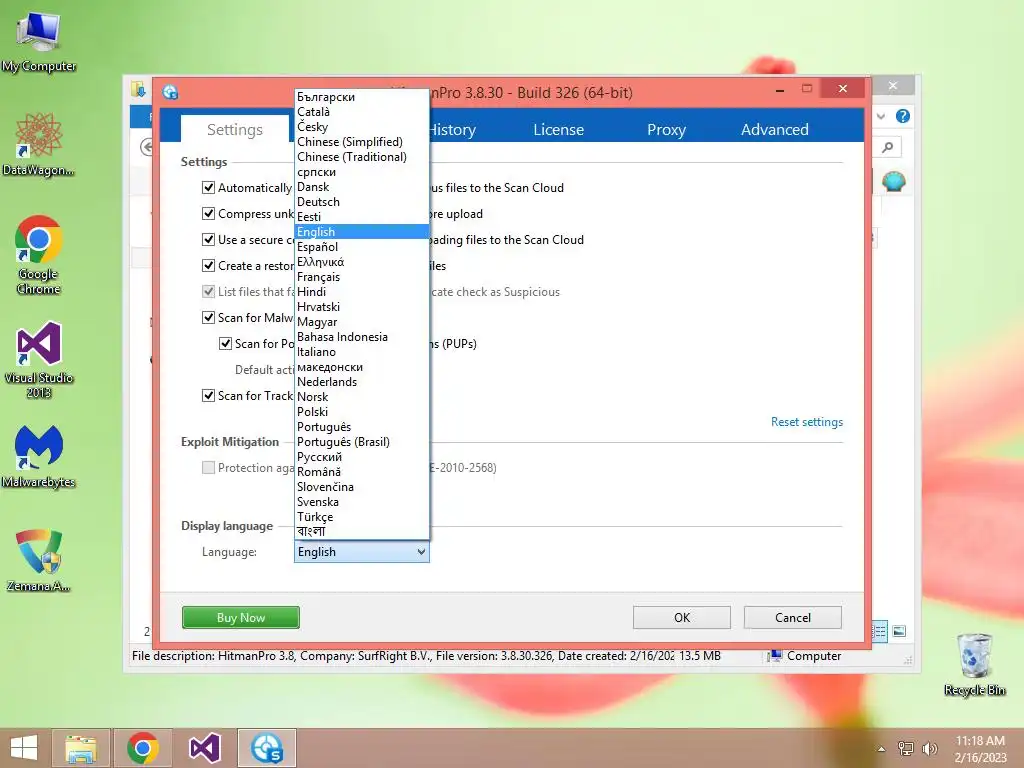Click Explorer window help question mark icon
The image size is (1024, 768).
pyautogui.click(x=903, y=116)
